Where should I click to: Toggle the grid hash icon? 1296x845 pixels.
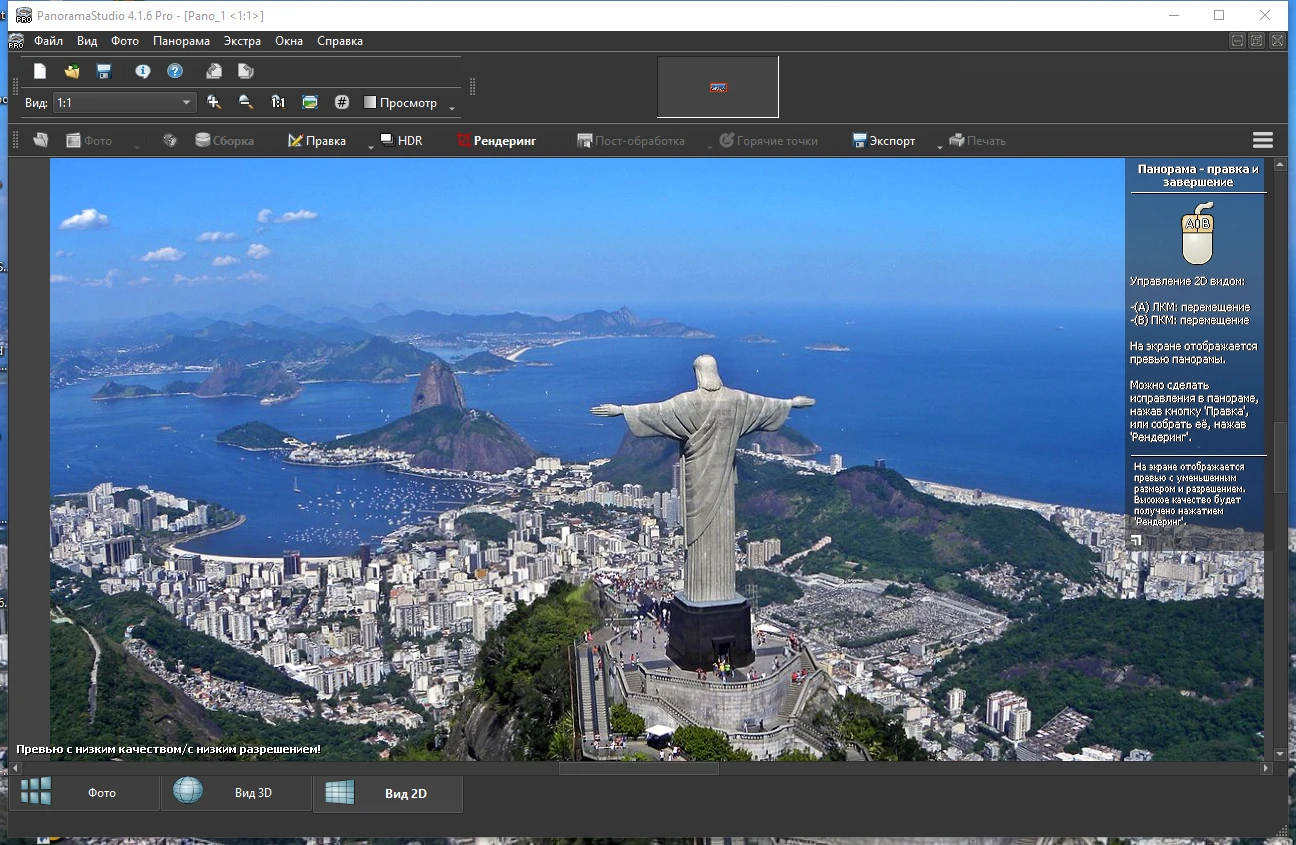coord(342,102)
